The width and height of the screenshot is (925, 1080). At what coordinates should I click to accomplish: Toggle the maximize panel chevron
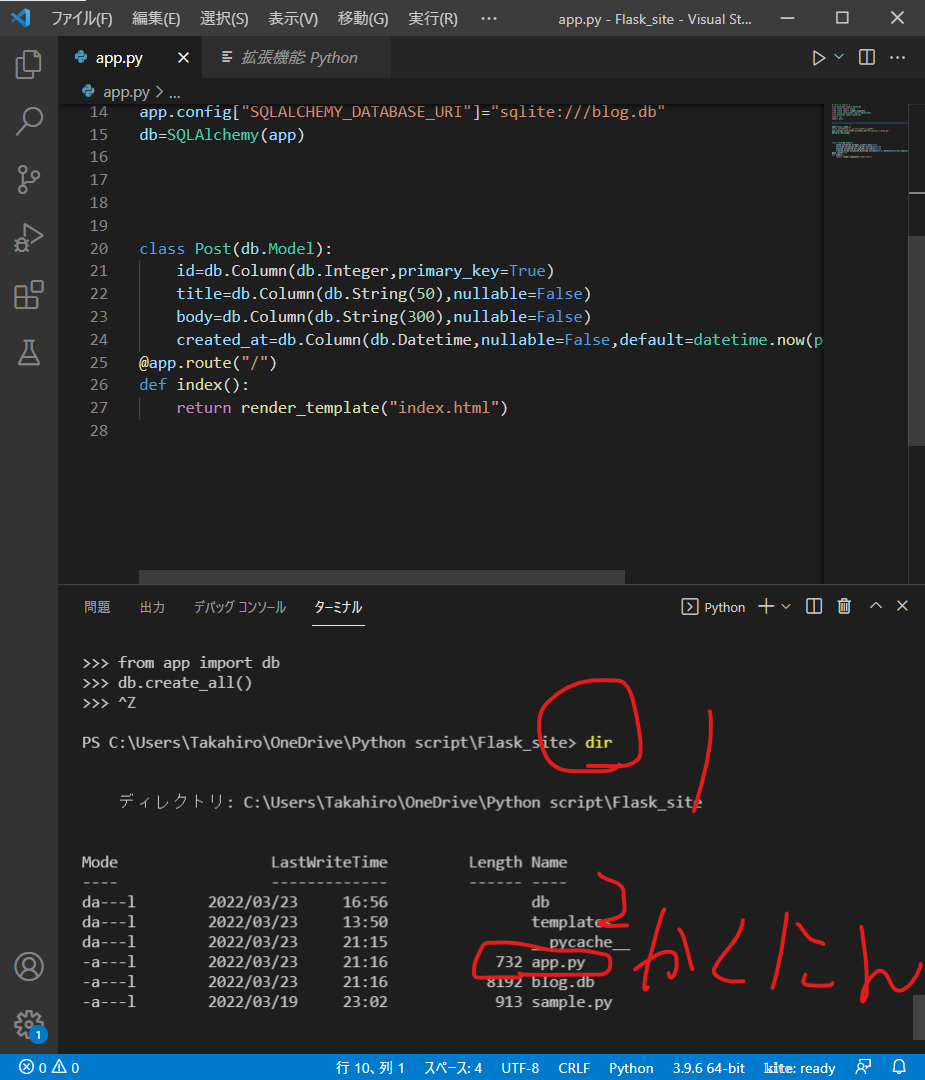(x=875, y=606)
